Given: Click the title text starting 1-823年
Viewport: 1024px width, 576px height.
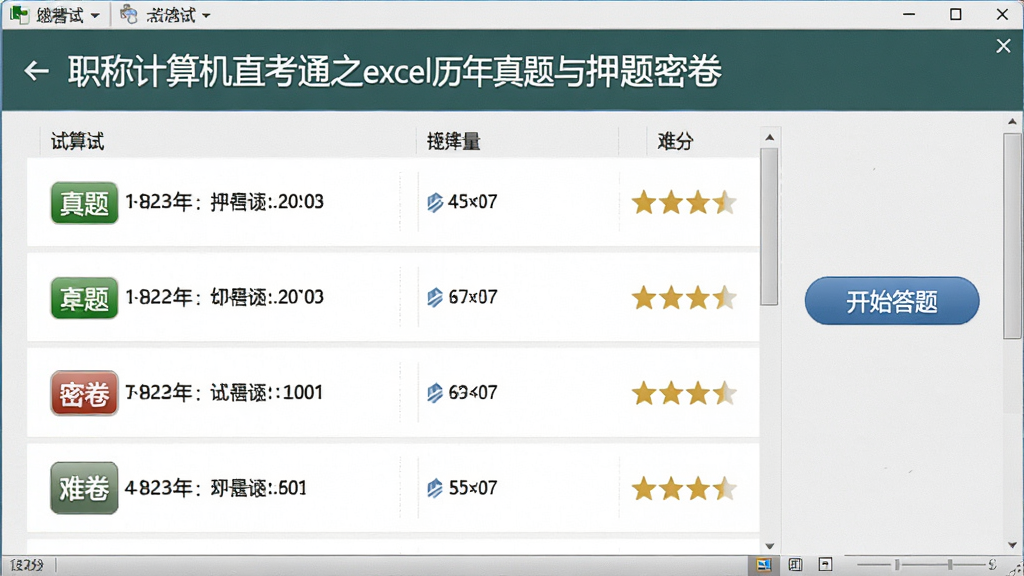Looking at the screenshot, I should click(x=224, y=202).
